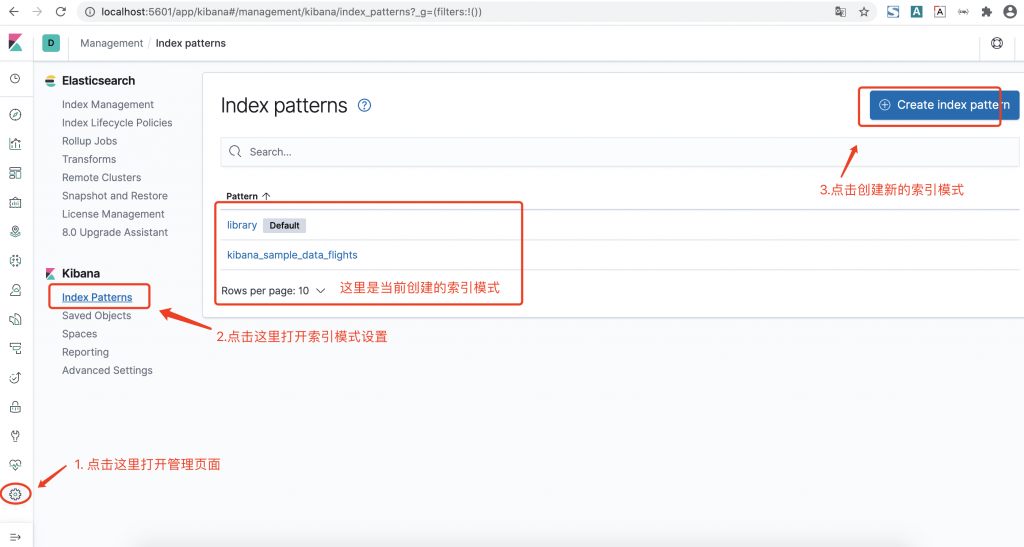Click the Default badge next to library

tap(284, 225)
